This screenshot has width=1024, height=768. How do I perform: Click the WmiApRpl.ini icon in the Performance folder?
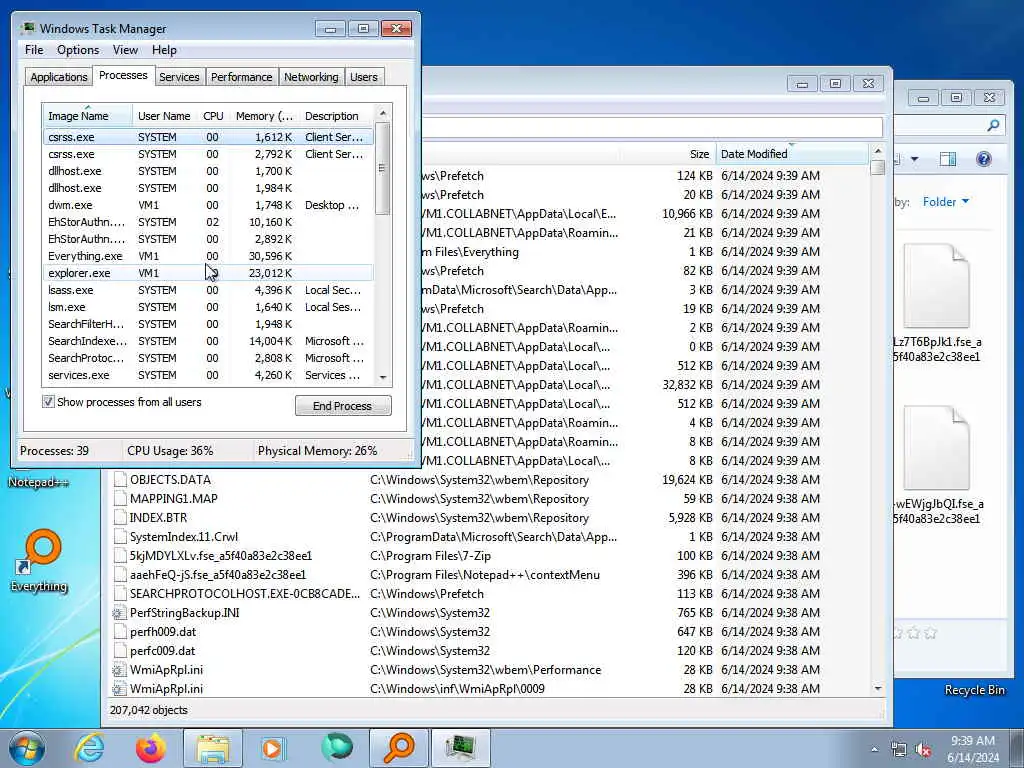pos(119,669)
